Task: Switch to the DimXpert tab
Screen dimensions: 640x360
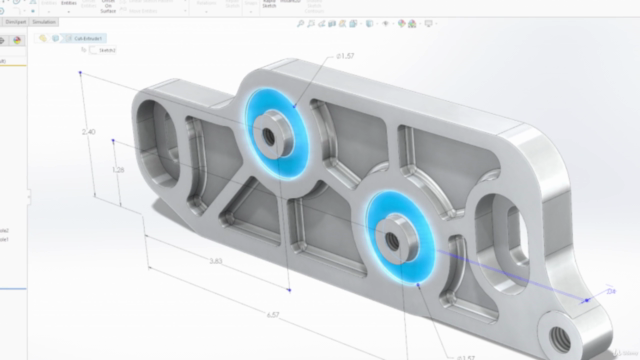Action: point(16,22)
